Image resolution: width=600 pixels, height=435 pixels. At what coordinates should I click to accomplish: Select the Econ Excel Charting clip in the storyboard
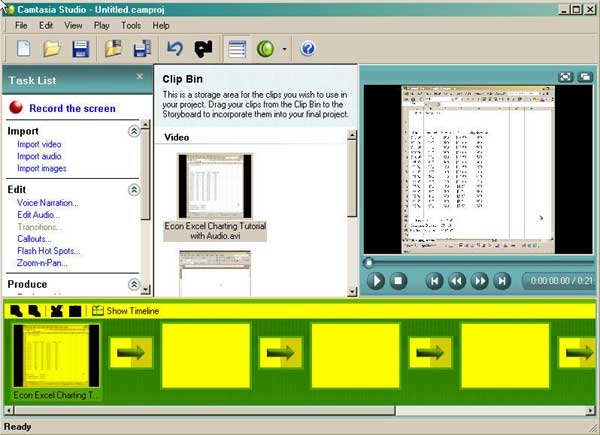pos(56,356)
